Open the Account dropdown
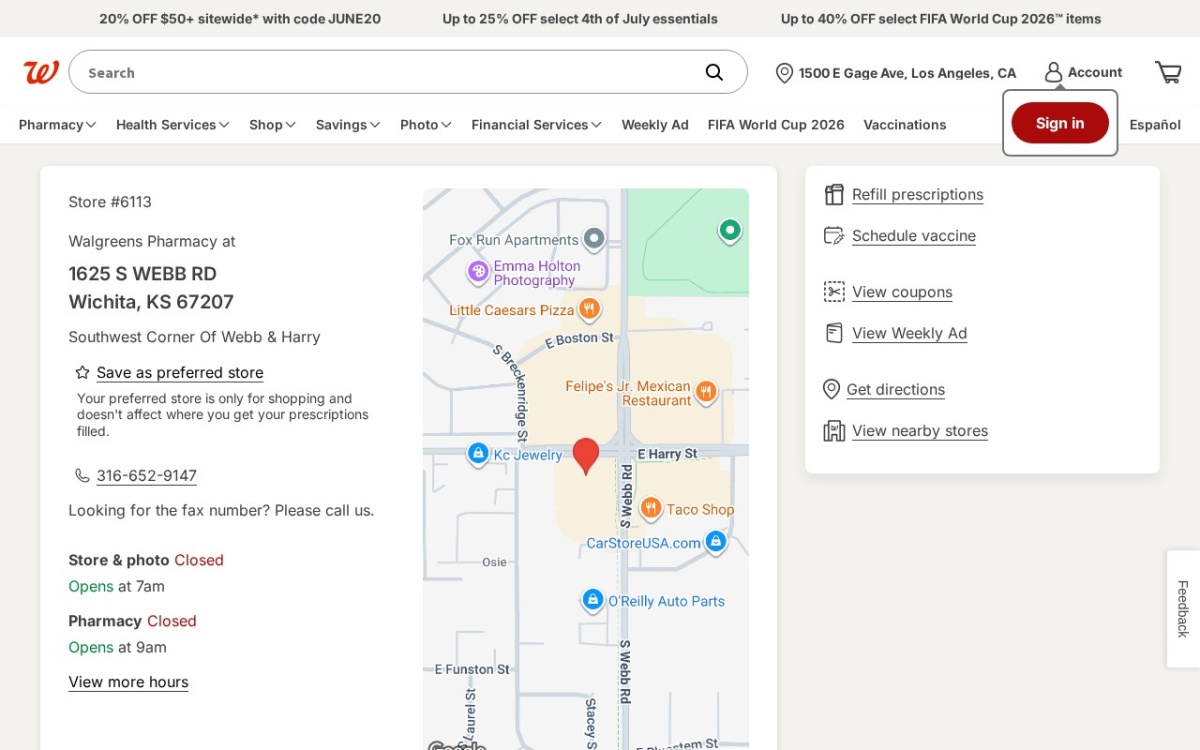Image resolution: width=1200 pixels, height=750 pixels. click(1083, 72)
